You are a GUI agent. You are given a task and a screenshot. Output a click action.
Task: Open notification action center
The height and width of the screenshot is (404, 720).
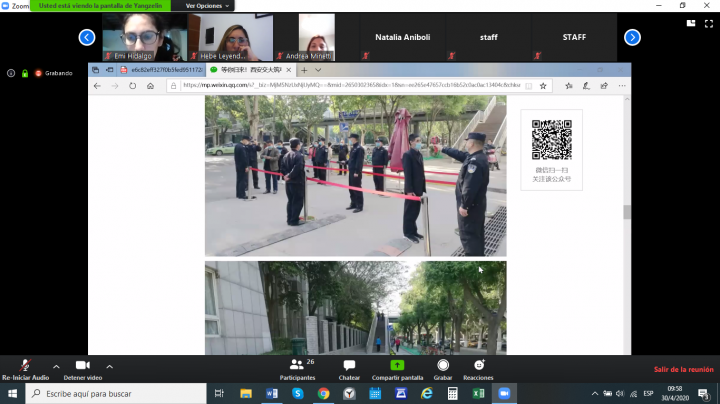[x=703, y=393]
